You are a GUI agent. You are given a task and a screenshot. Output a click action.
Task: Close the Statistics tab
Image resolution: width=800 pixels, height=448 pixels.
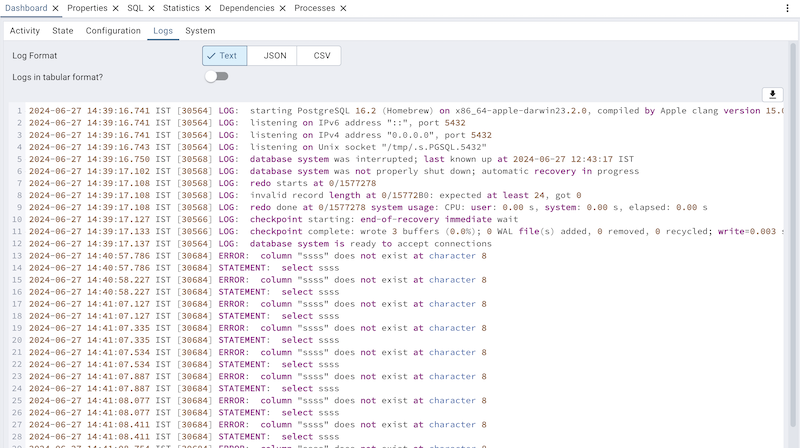point(207,8)
